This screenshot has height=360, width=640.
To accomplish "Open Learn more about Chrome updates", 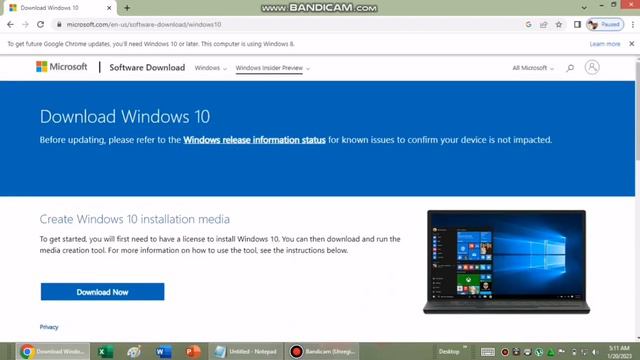I will (x=604, y=44).
